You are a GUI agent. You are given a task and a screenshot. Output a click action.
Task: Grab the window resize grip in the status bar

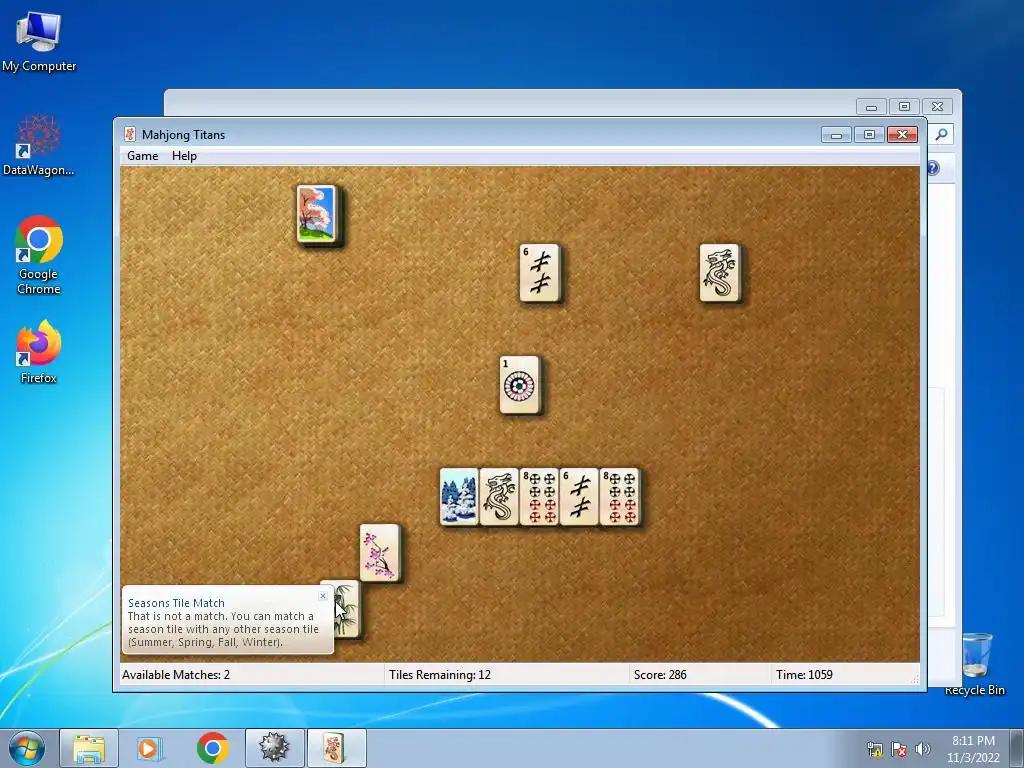pyautogui.click(x=915, y=680)
